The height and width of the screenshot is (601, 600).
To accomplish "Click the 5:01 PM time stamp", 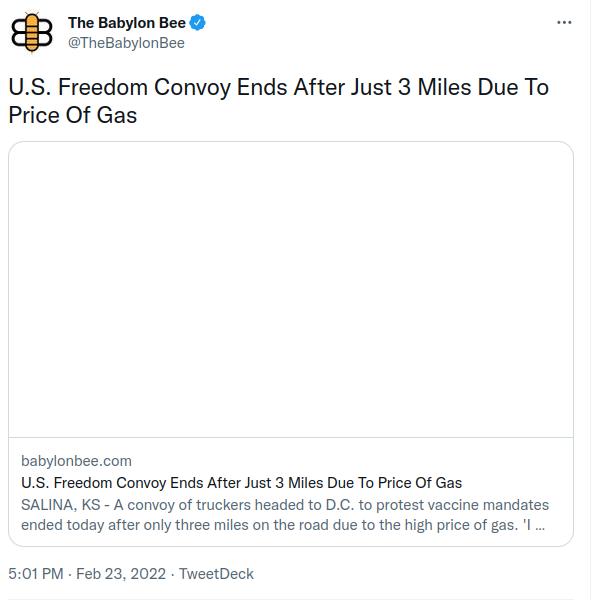I will [x=36, y=574].
